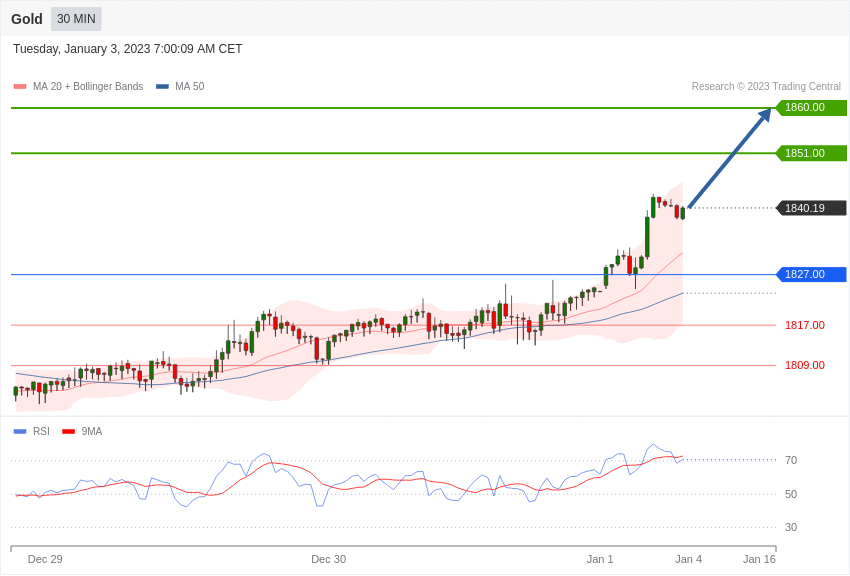The image size is (850, 576).
Task: Click the Dec 29 date marker
Action: pyautogui.click(x=45, y=559)
